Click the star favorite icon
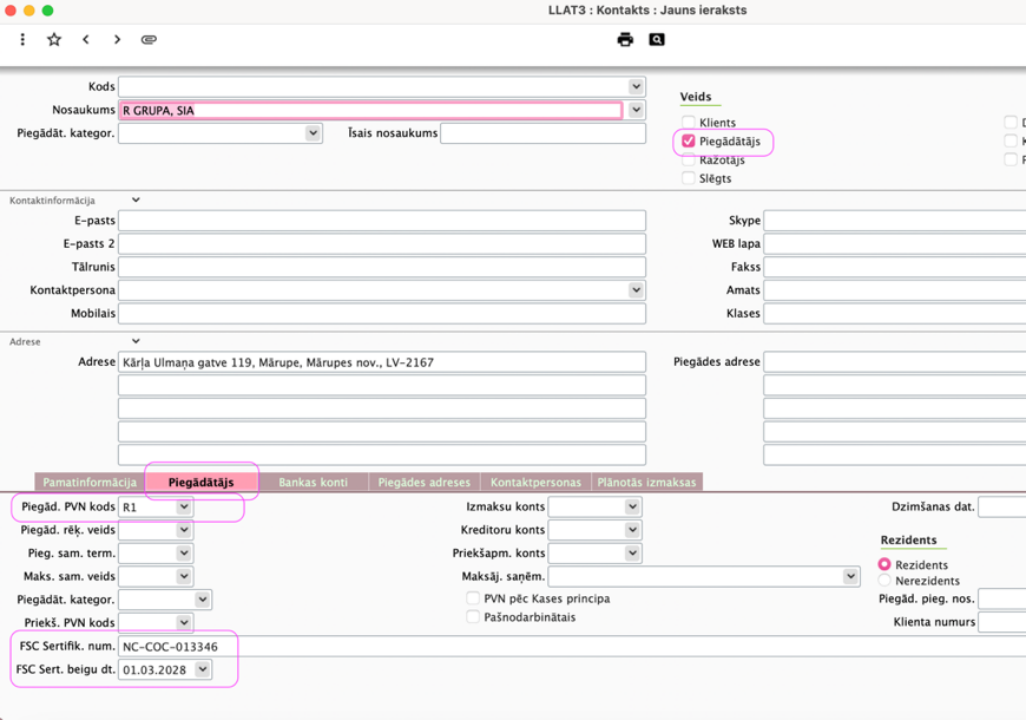The height and width of the screenshot is (720, 1026). pos(54,40)
